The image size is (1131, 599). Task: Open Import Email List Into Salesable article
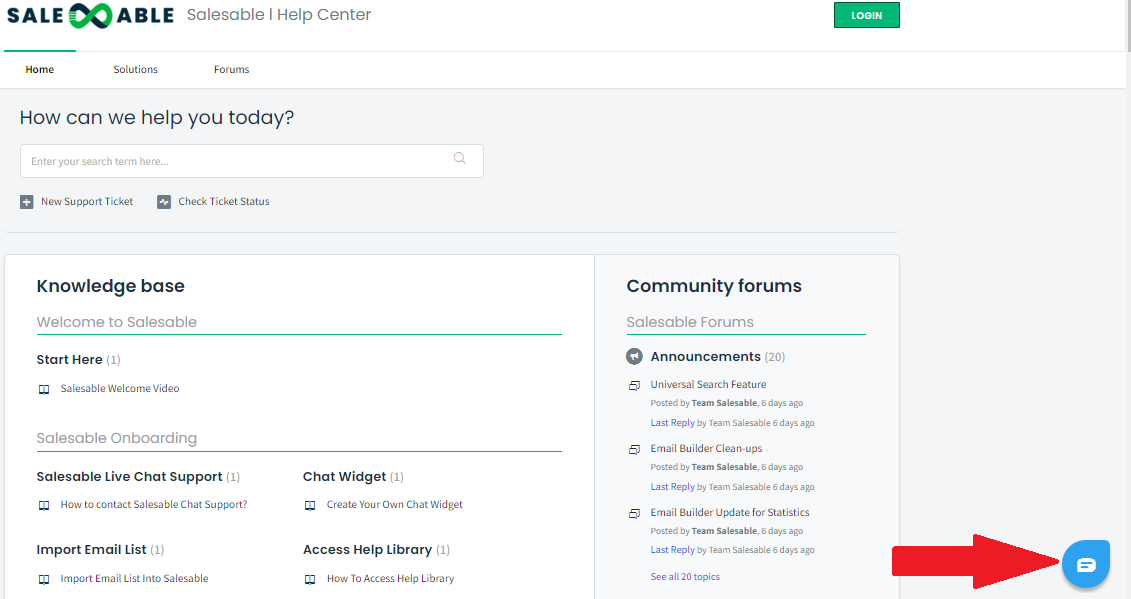pyautogui.click(x=134, y=578)
